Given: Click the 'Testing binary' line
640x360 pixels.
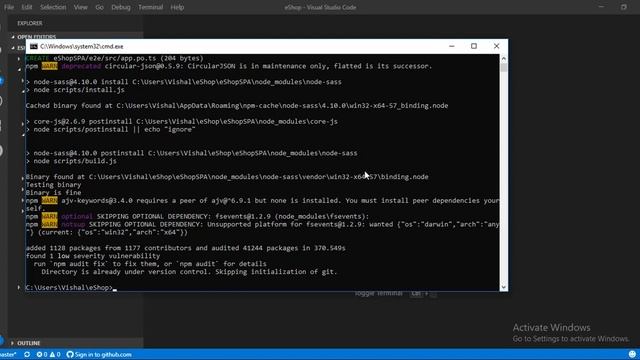Looking at the screenshot, I should 53,184.
